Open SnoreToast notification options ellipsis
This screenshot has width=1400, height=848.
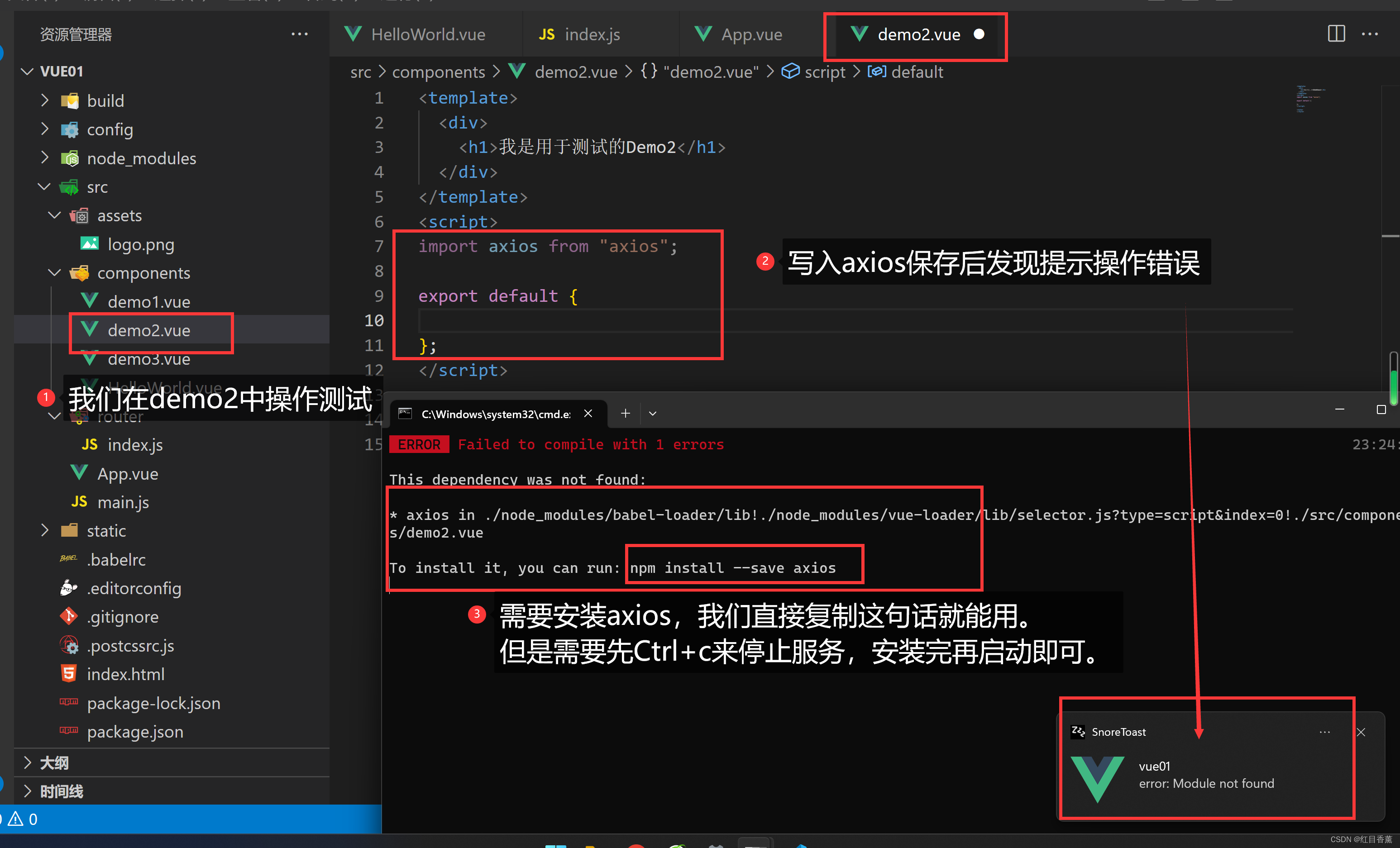pyautogui.click(x=1324, y=732)
